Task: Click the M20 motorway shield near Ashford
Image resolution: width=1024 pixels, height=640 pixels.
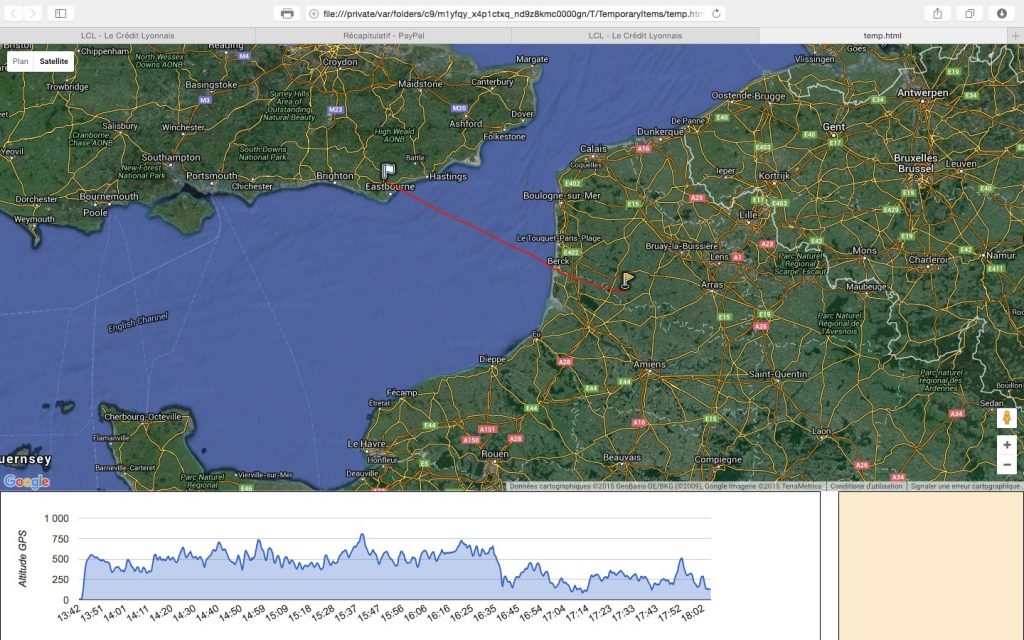Action: pyautogui.click(x=460, y=108)
